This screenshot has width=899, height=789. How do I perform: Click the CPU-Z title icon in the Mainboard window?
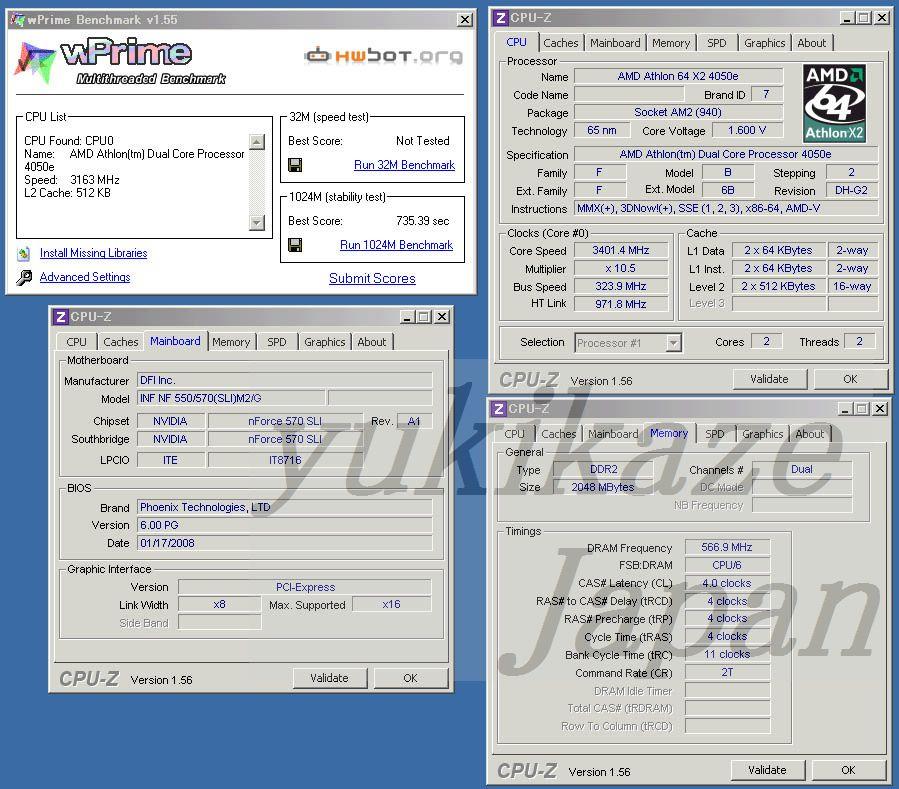60,317
